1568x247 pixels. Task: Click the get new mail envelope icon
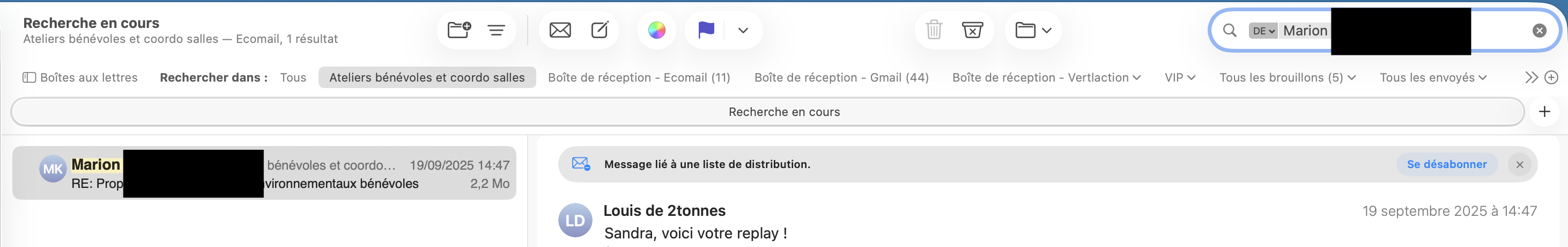[x=559, y=30]
